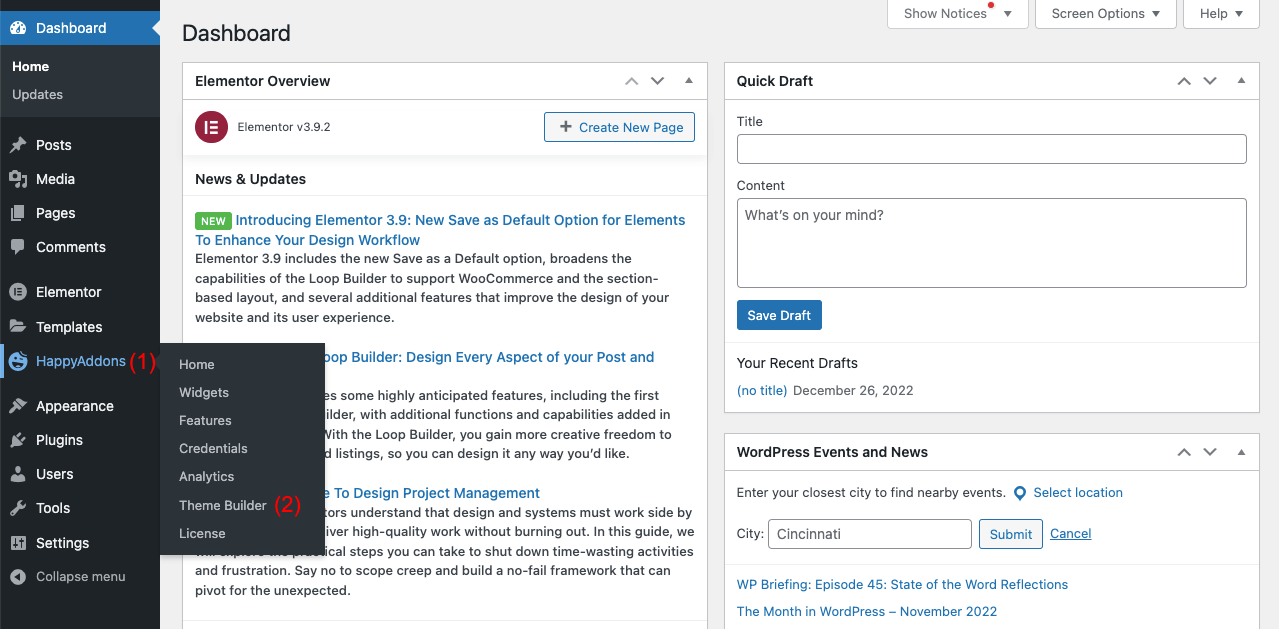This screenshot has height=629, width=1279.
Task: Open the Show Notices dropdown
Action: tap(957, 14)
